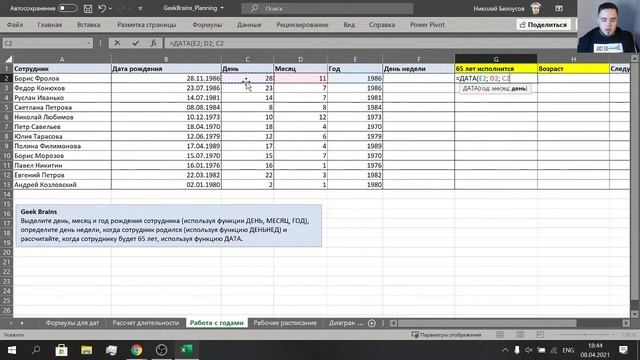Select column A header
The width and height of the screenshot is (640, 360).
[x=62, y=59]
